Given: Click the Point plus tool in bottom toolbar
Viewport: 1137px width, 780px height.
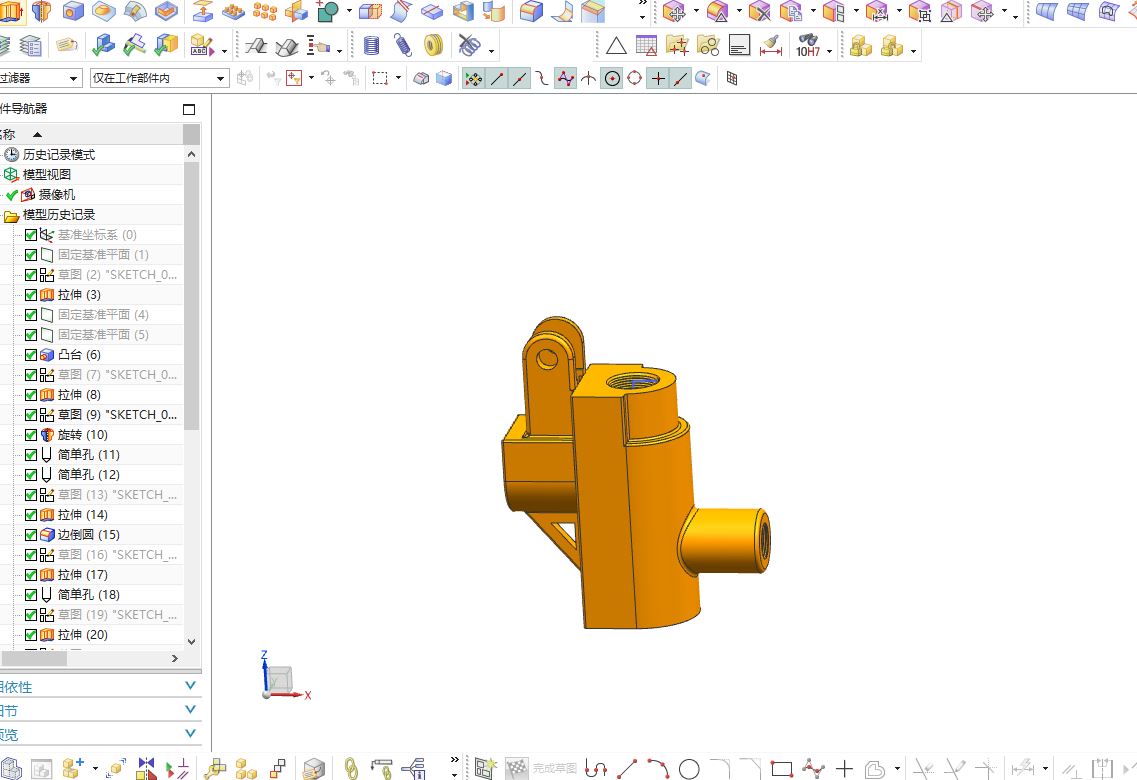Looking at the screenshot, I should point(844,768).
